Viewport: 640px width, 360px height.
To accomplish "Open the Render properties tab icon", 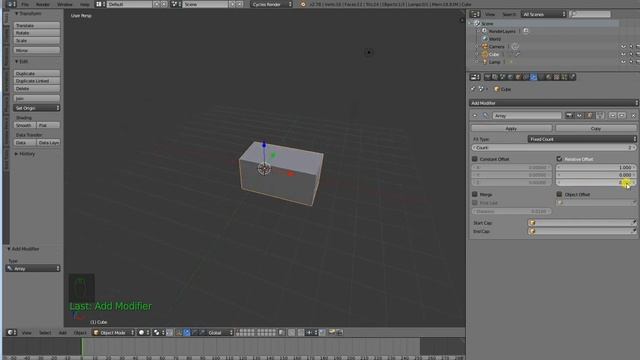I will pos(488,77).
